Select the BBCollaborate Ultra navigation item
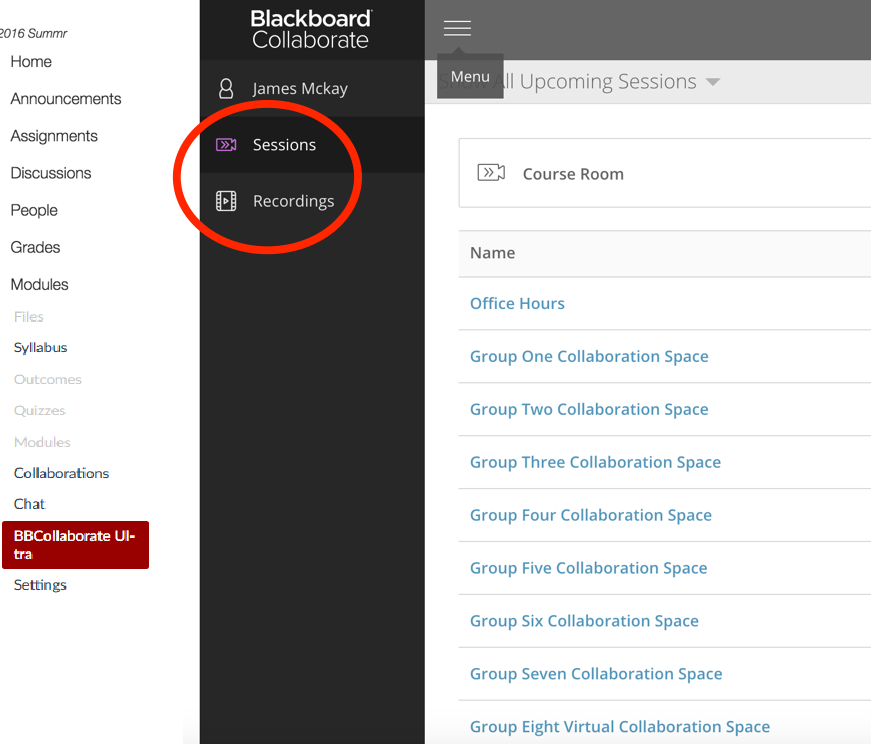The height and width of the screenshot is (744, 871). pos(76,545)
